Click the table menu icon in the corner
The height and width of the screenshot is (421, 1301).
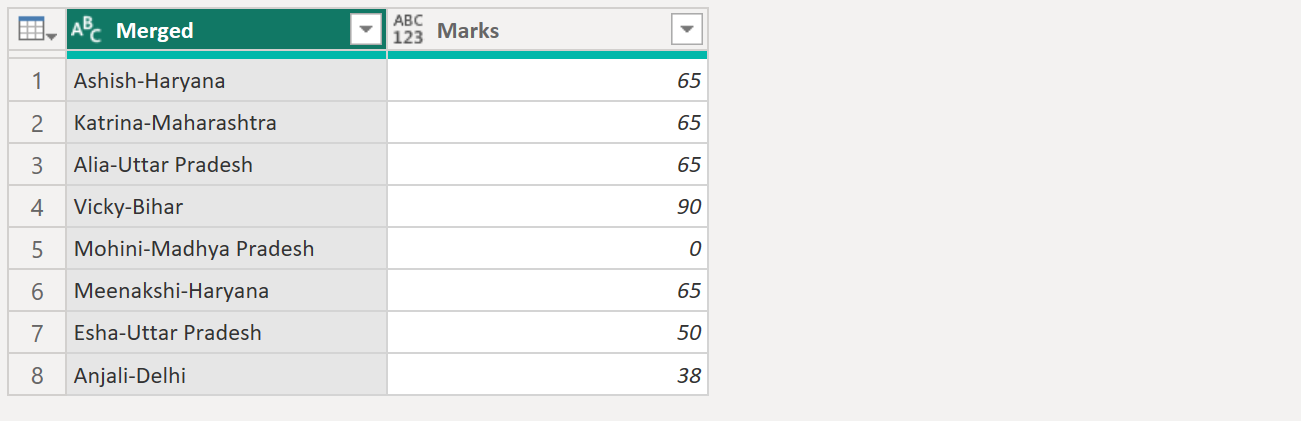pos(37,31)
